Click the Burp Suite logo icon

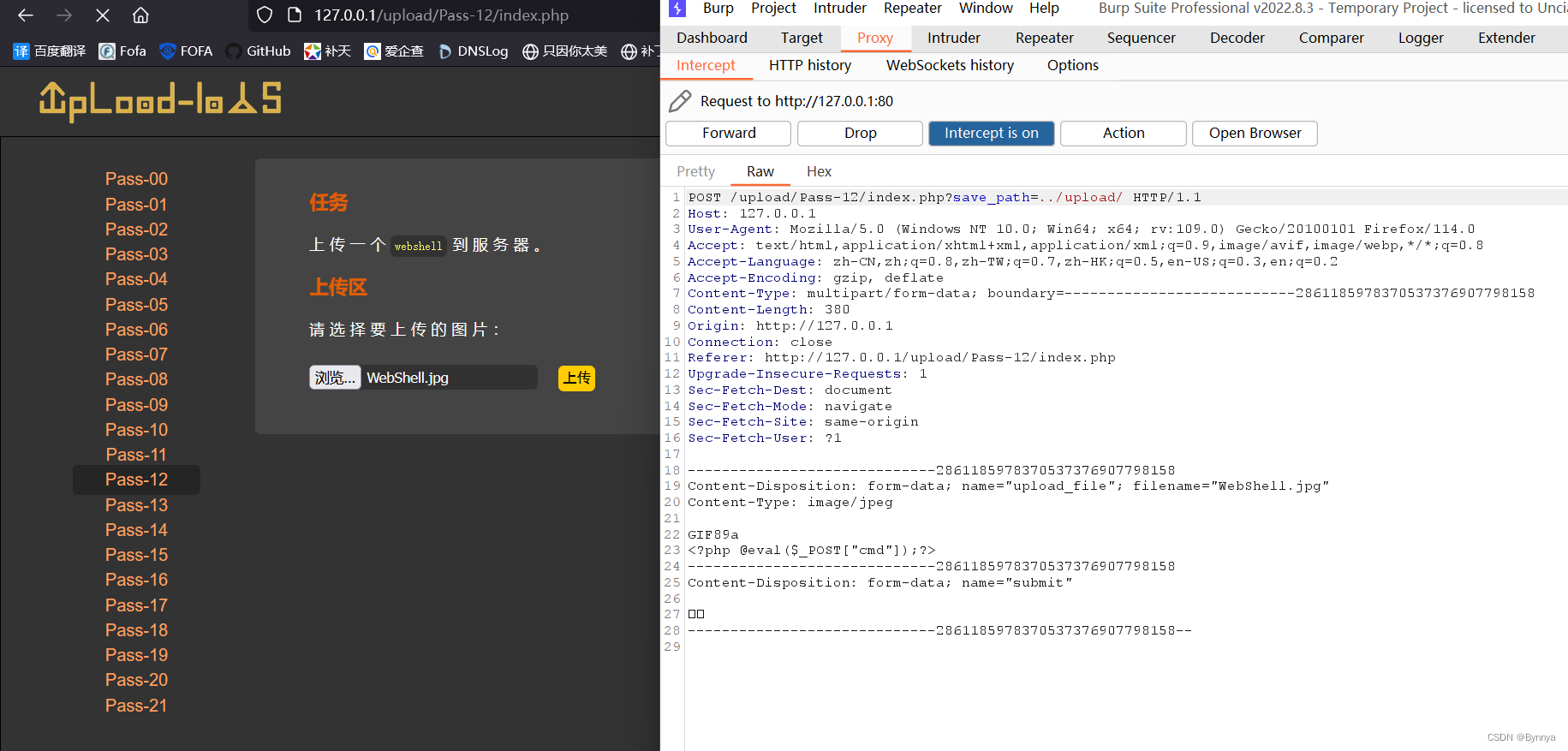[x=677, y=9]
